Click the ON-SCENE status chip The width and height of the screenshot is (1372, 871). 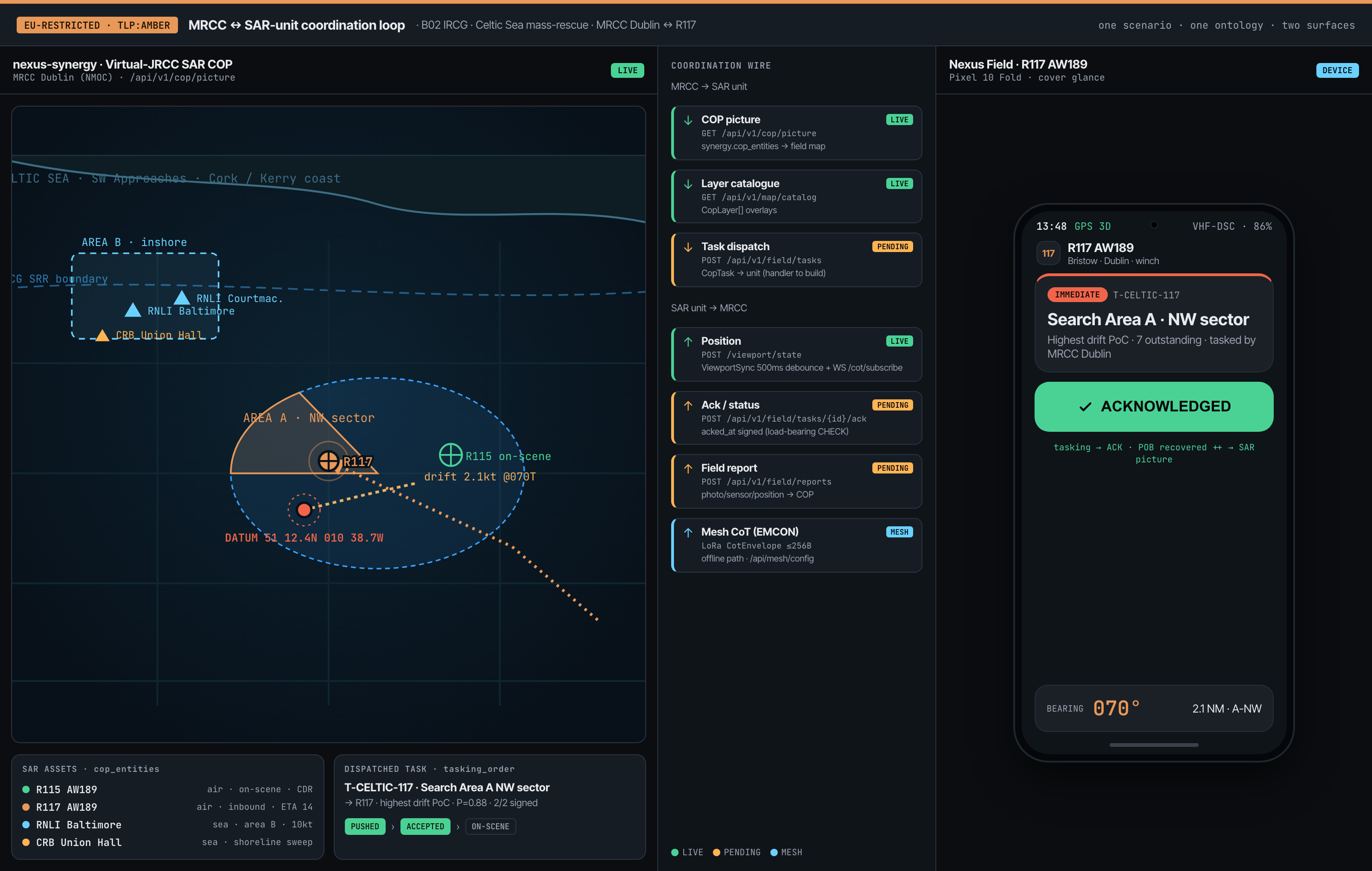[490, 827]
